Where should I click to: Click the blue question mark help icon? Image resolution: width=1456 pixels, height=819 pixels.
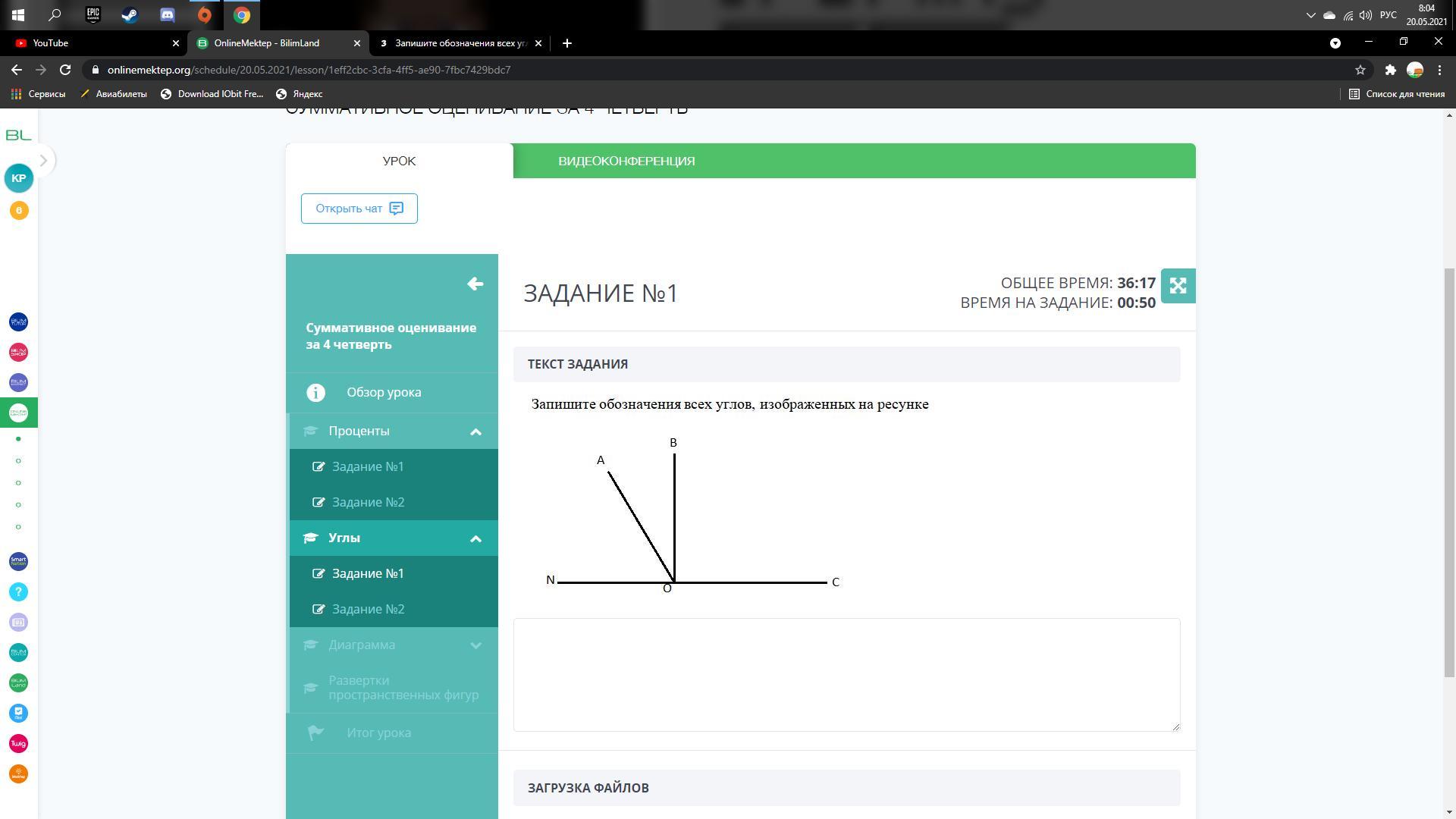pyautogui.click(x=19, y=591)
